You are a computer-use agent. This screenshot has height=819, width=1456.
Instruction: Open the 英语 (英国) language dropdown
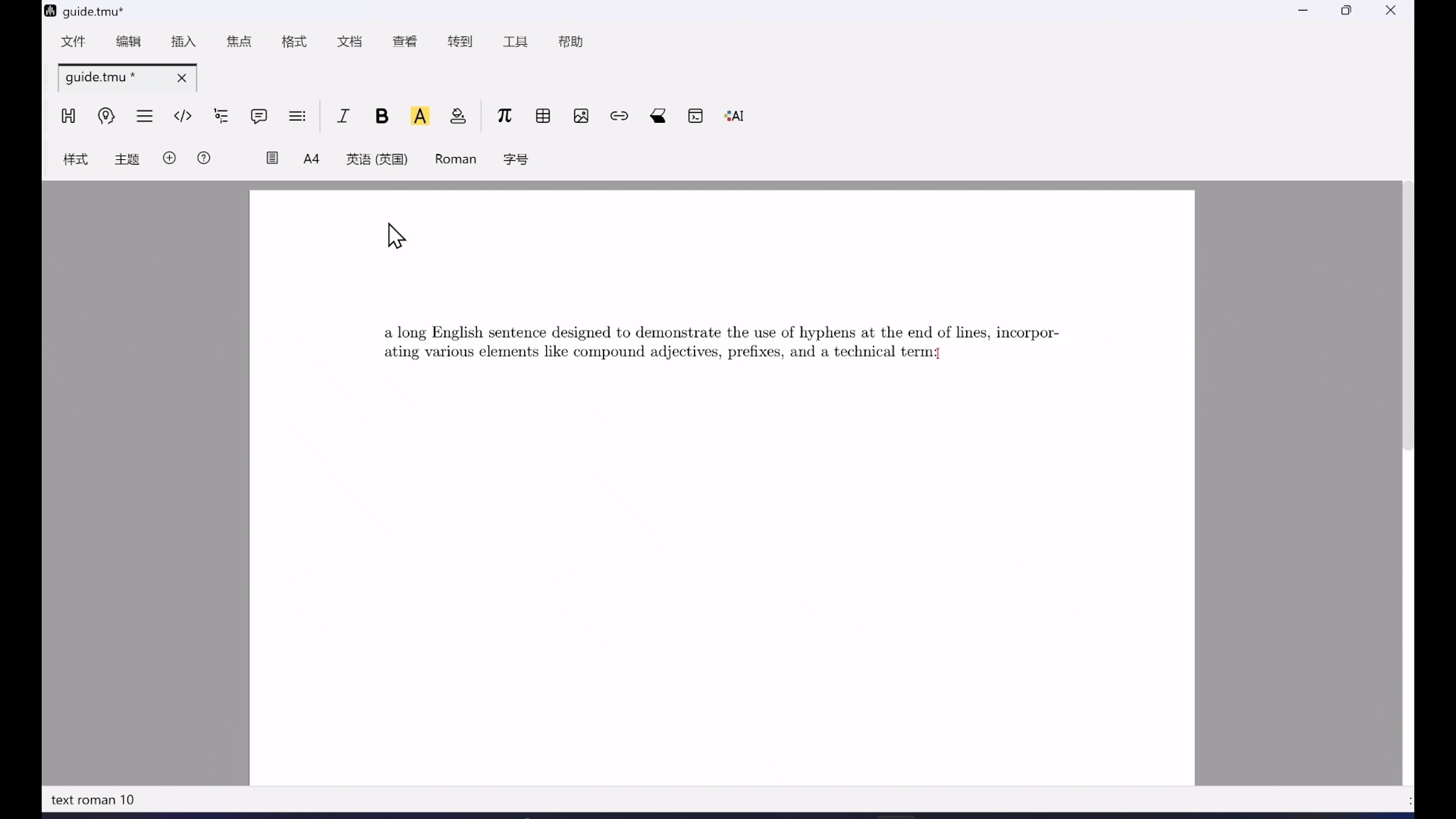tap(377, 159)
